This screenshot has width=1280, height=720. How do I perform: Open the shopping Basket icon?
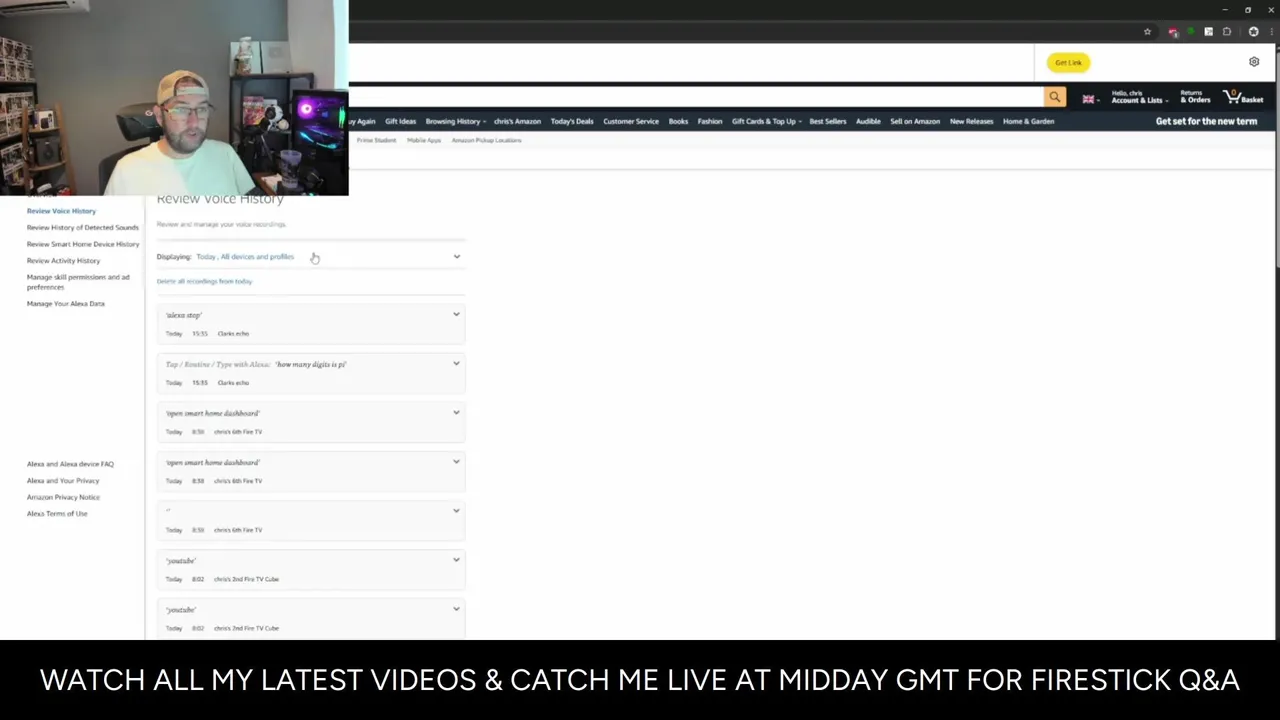(1243, 97)
